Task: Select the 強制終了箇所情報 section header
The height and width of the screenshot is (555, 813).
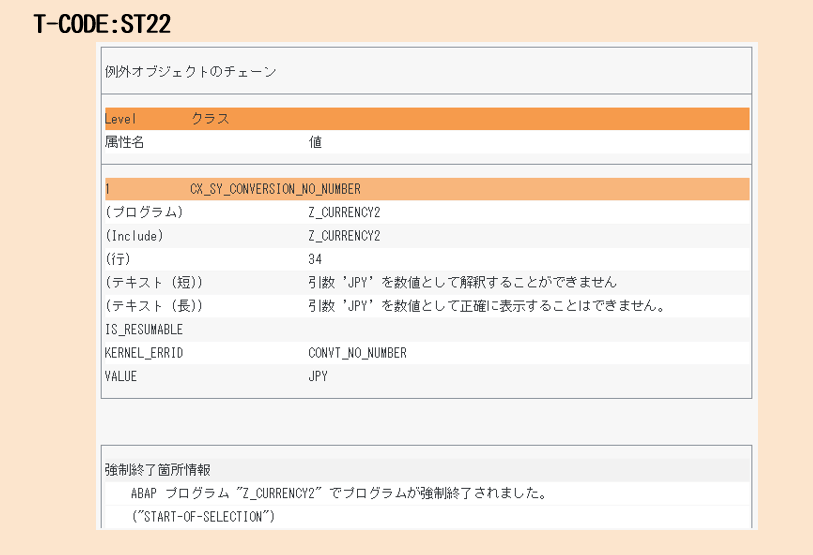Action: pos(157,470)
